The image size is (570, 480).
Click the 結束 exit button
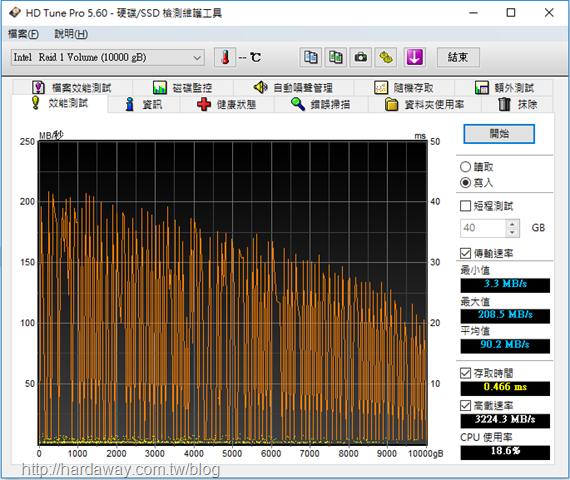[x=458, y=57]
